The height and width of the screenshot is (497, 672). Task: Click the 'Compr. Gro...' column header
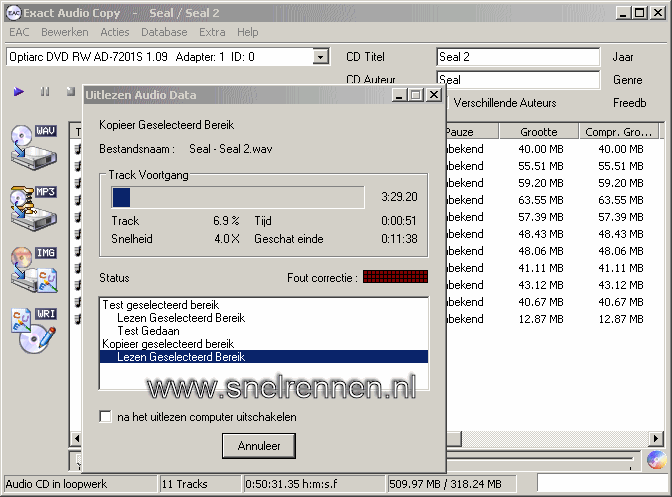coord(619,132)
